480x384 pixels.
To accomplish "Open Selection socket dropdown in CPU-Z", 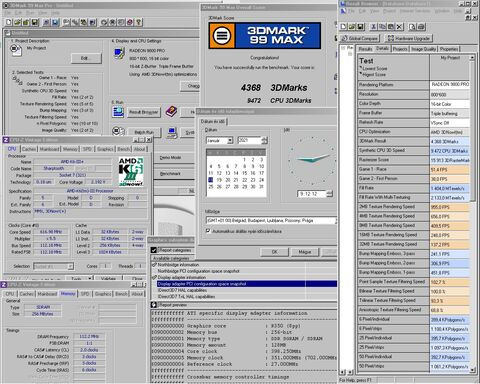I will (70, 266).
